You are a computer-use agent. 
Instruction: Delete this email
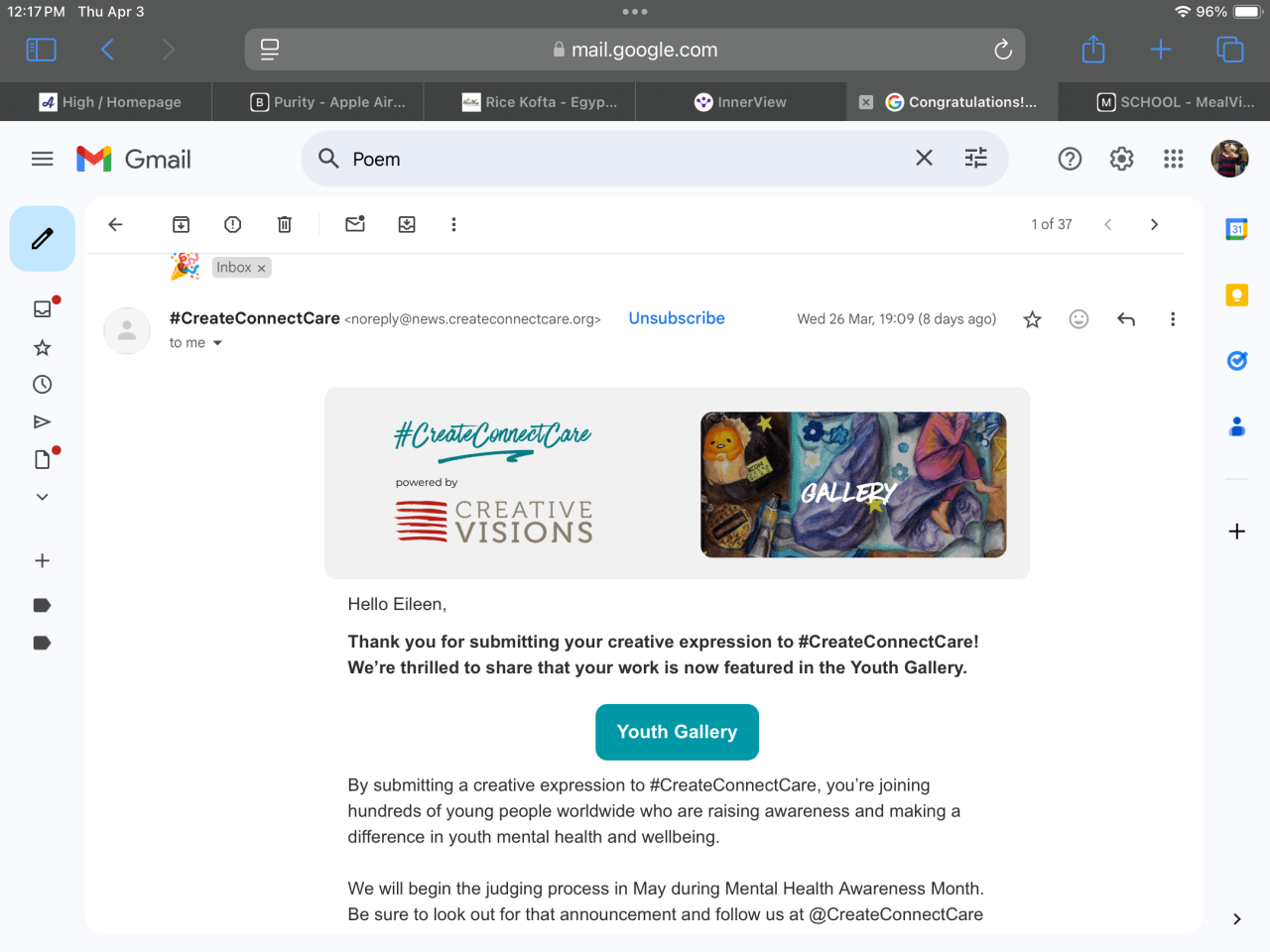(284, 224)
